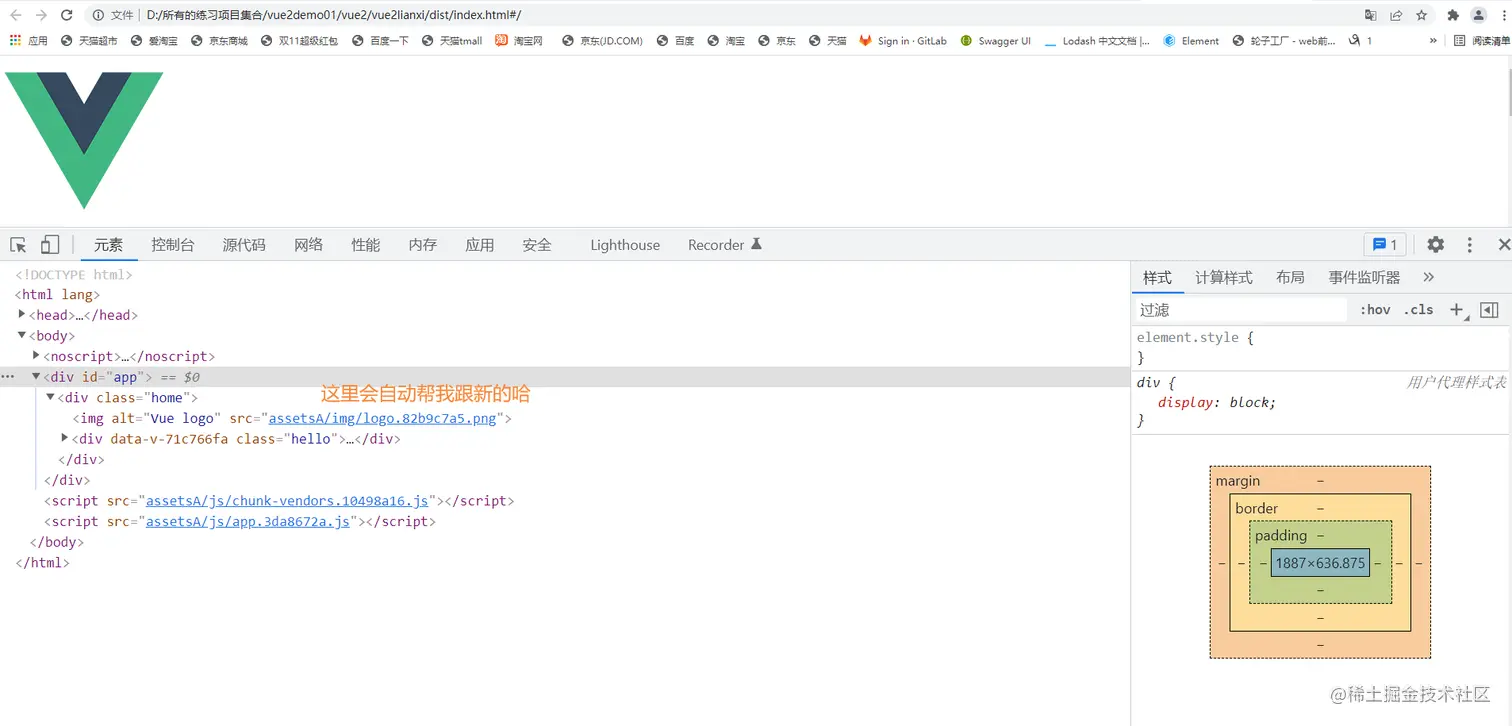Collapse the body element node
The image size is (1512, 726).
[x=22, y=335]
